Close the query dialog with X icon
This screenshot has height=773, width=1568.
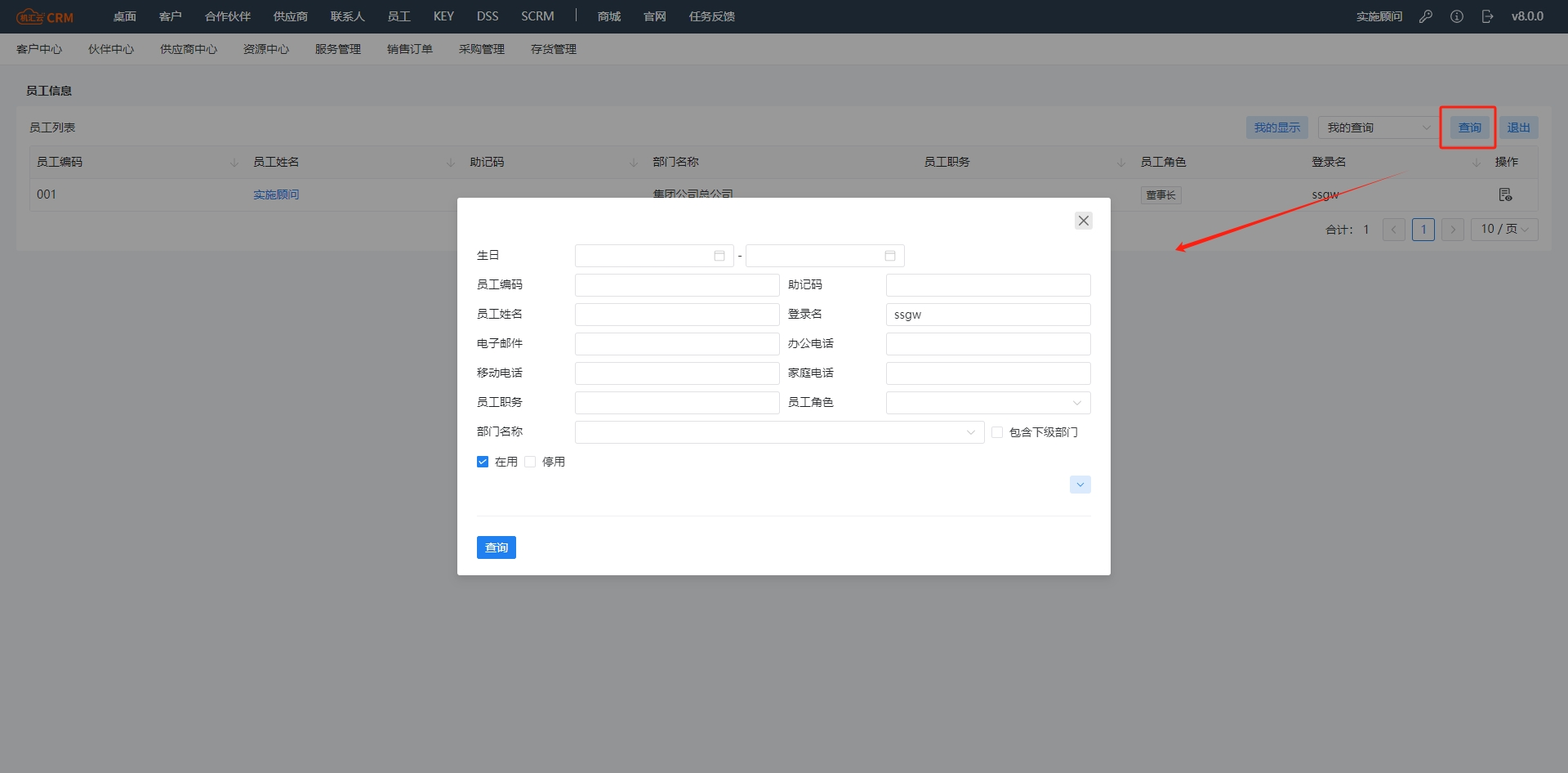click(1084, 221)
